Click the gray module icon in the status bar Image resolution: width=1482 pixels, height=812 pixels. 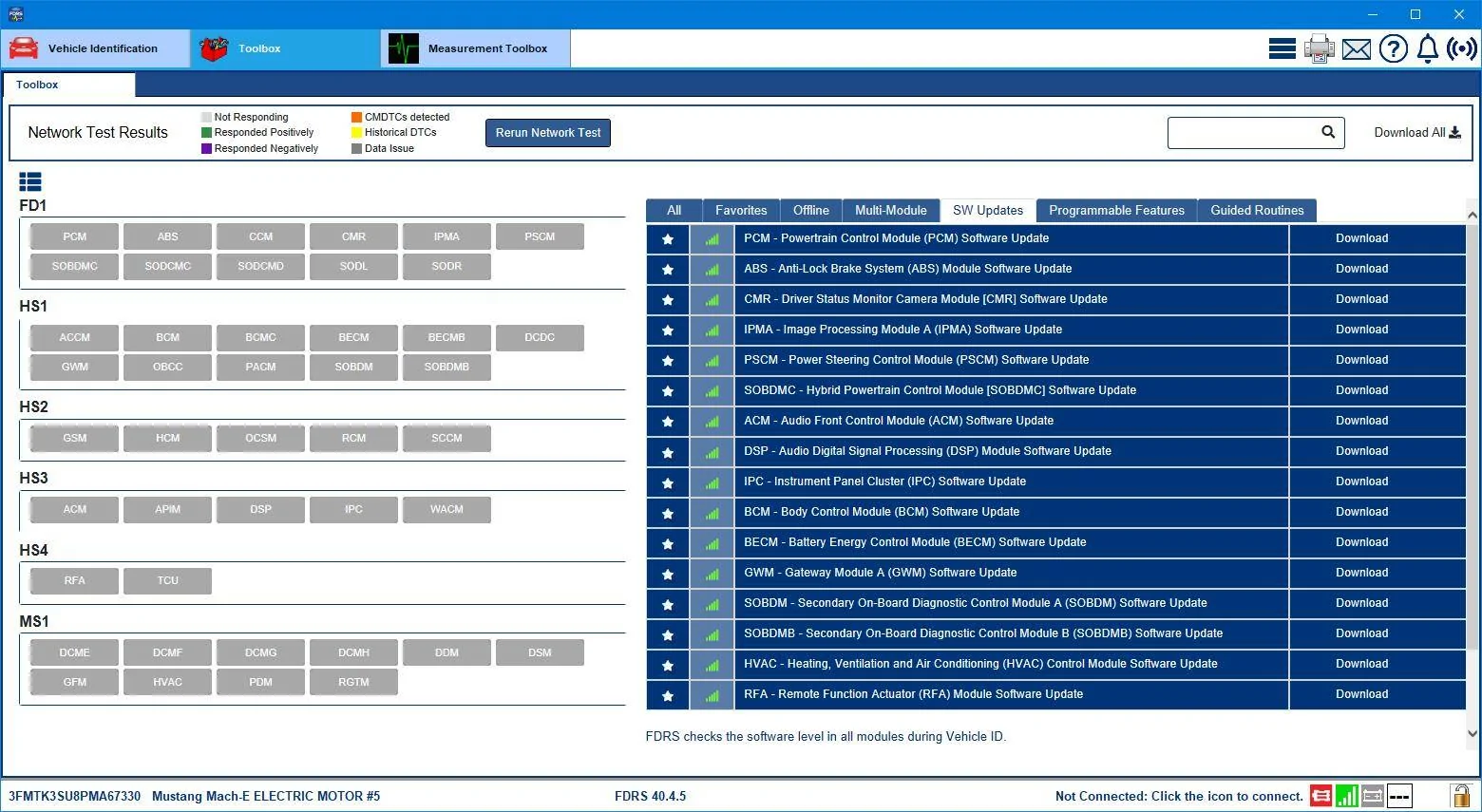[1372, 796]
